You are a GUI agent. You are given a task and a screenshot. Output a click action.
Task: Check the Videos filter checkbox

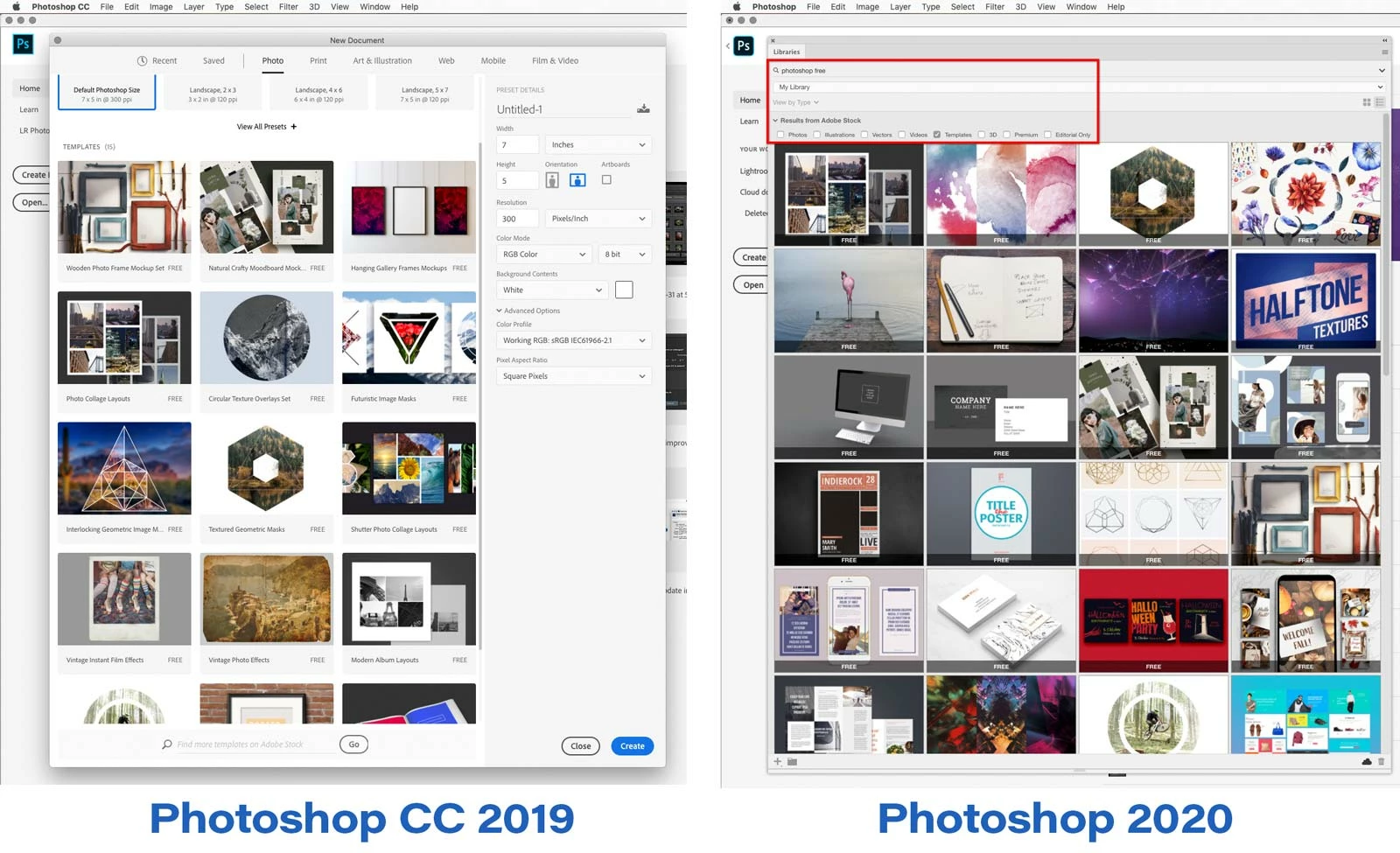pos(901,135)
